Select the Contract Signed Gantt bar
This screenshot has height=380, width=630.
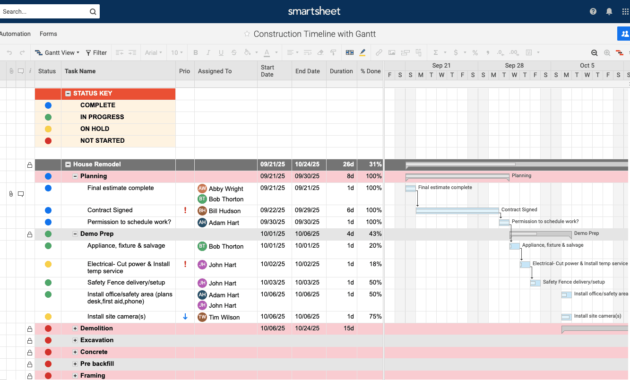[457, 210]
